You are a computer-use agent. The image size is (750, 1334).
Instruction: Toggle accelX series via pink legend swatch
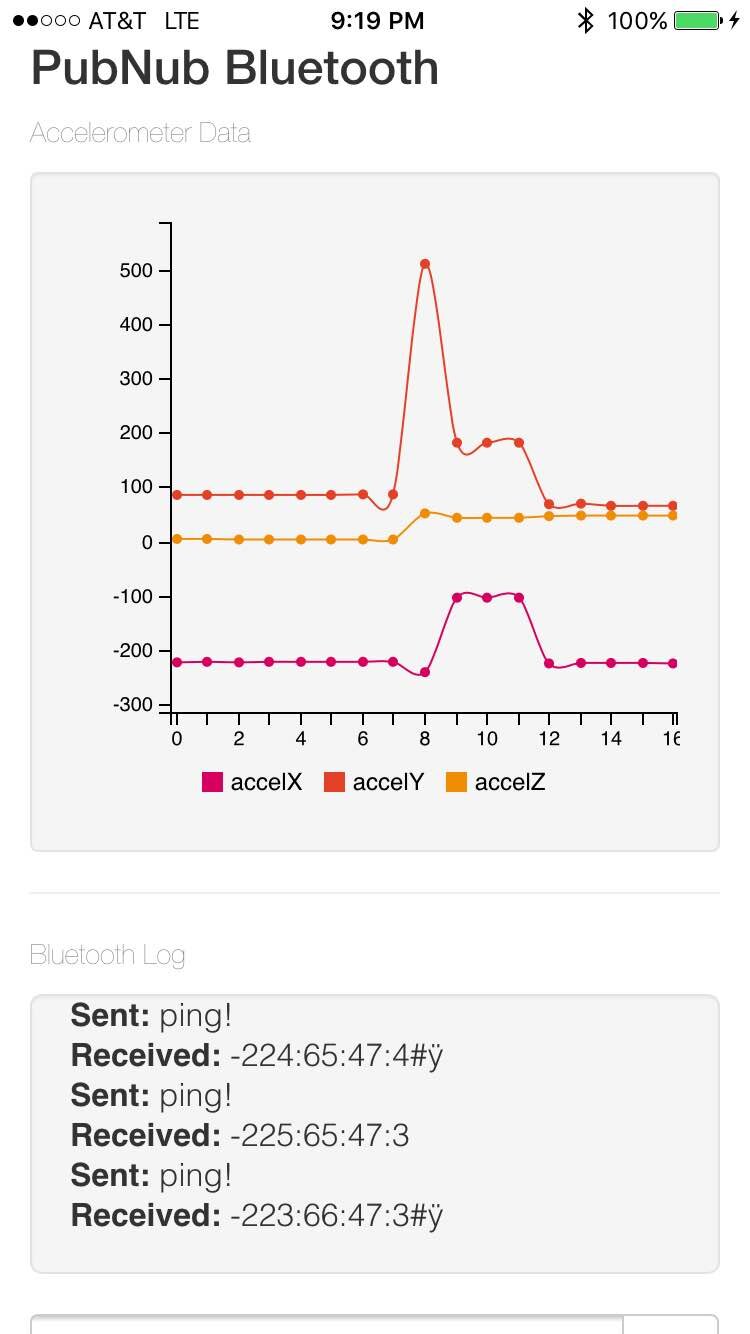coord(212,783)
